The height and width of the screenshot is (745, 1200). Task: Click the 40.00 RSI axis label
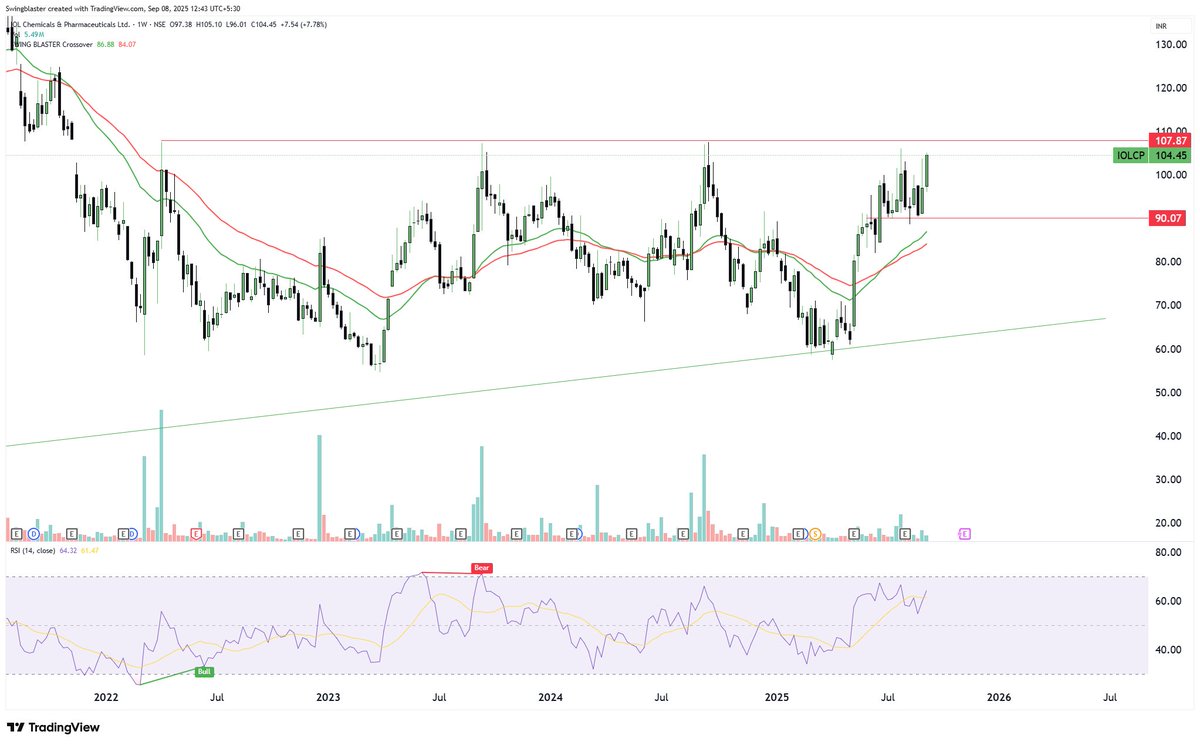pos(1169,649)
